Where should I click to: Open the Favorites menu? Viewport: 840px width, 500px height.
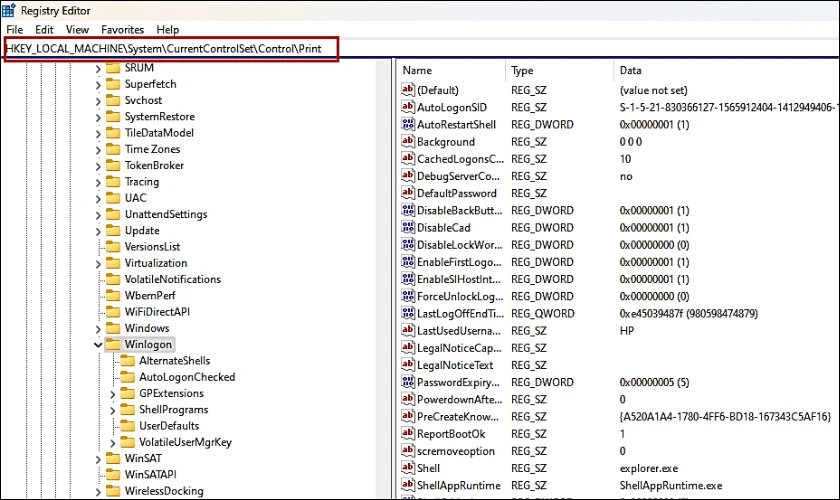click(123, 29)
